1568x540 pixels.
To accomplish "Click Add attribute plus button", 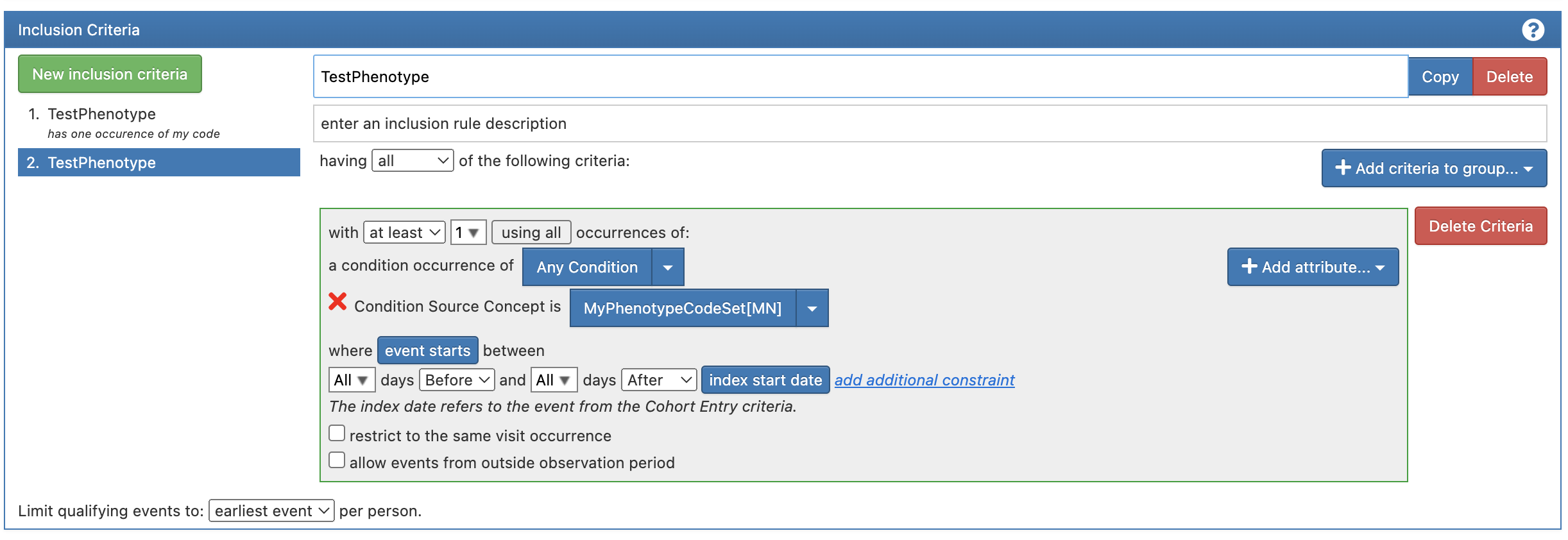I will pyautogui.click(x=1313, y=267).
